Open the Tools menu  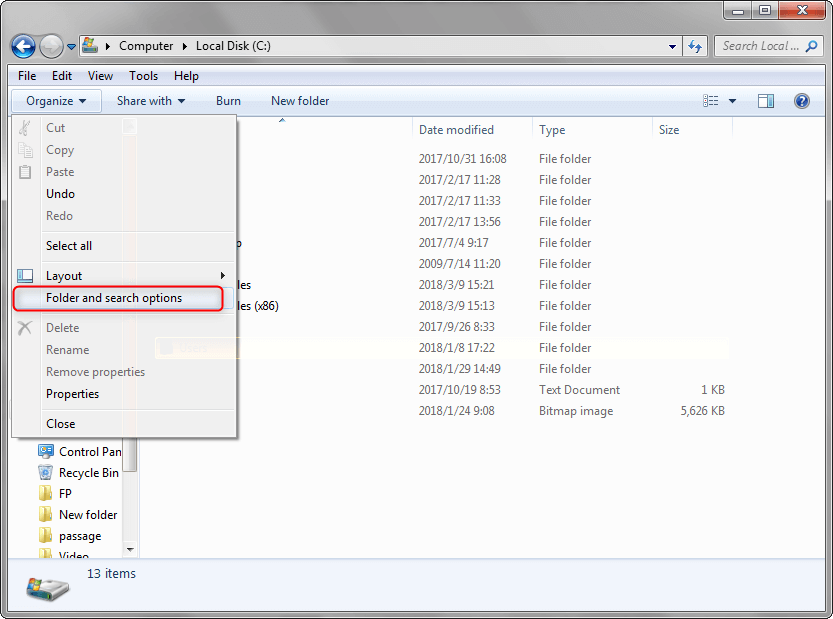(143, 76)
